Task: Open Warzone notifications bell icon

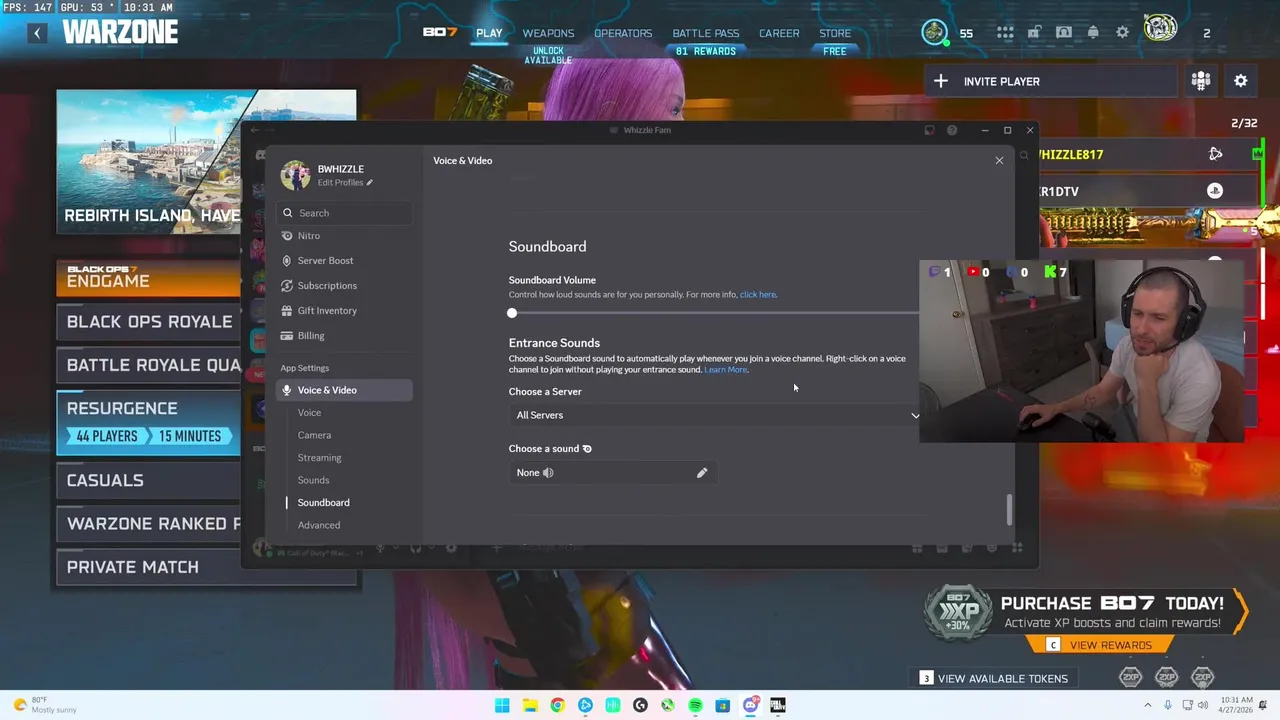Action: tap(1093, 33)
